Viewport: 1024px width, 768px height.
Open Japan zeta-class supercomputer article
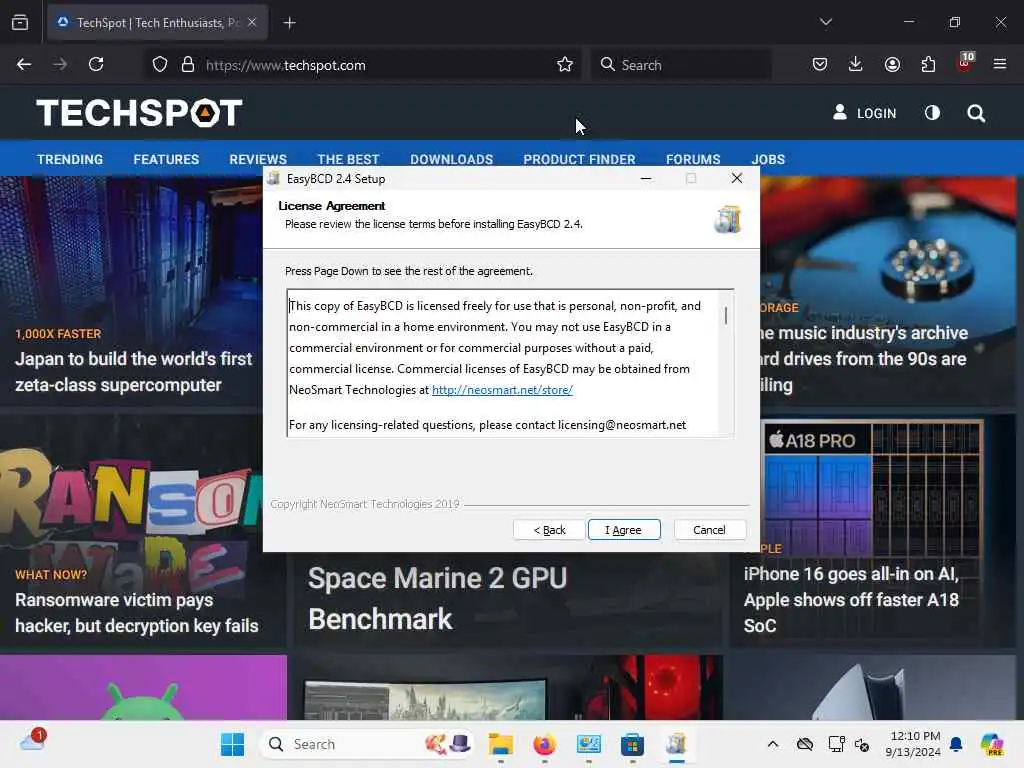click(x=133, y=372)
